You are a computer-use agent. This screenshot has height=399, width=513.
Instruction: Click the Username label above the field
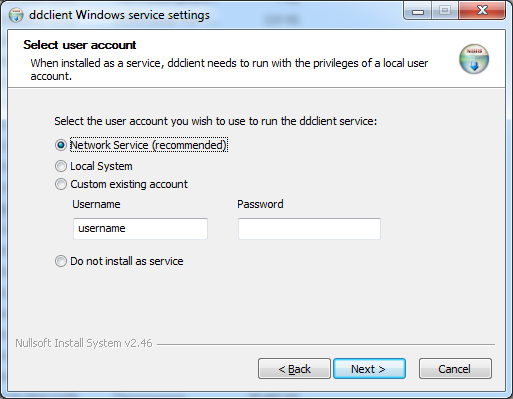[x=96, y=204]
